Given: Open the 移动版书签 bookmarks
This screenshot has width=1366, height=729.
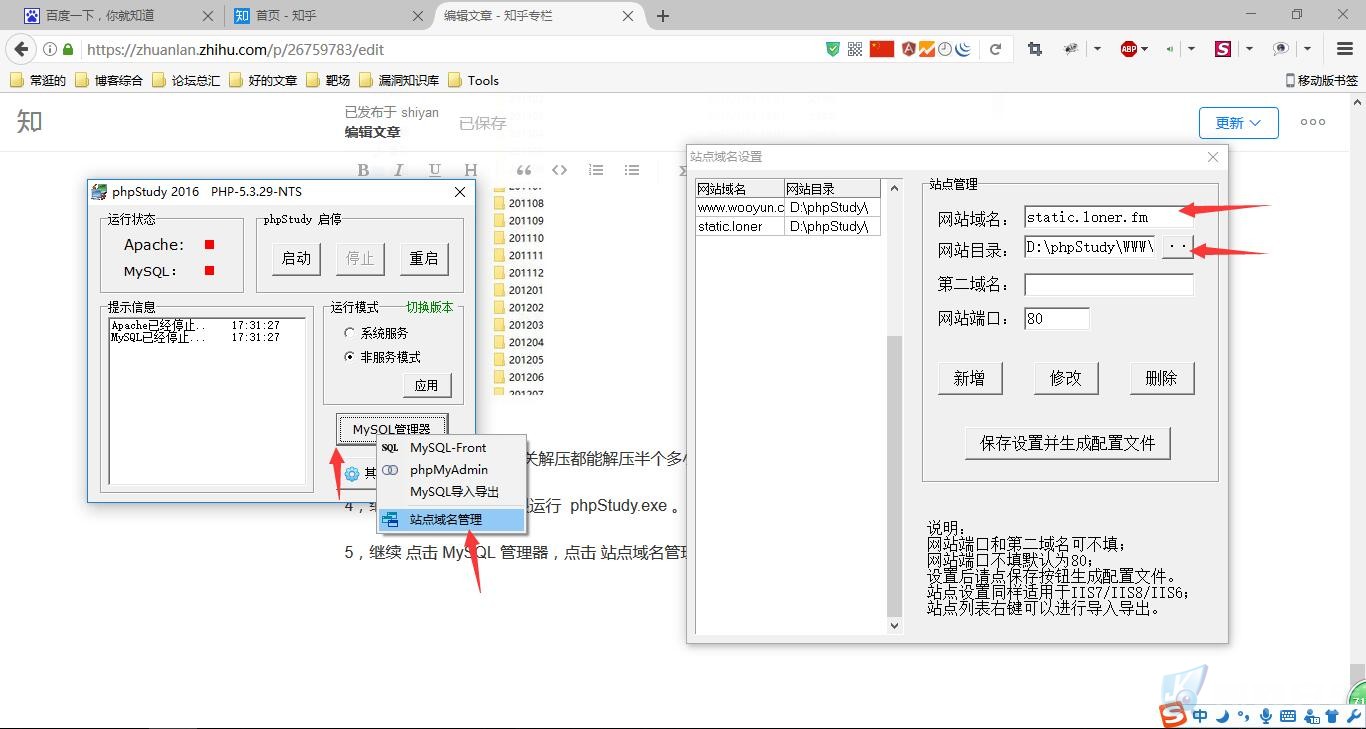Looking at the screenshot, I should tap(1321, 80).
